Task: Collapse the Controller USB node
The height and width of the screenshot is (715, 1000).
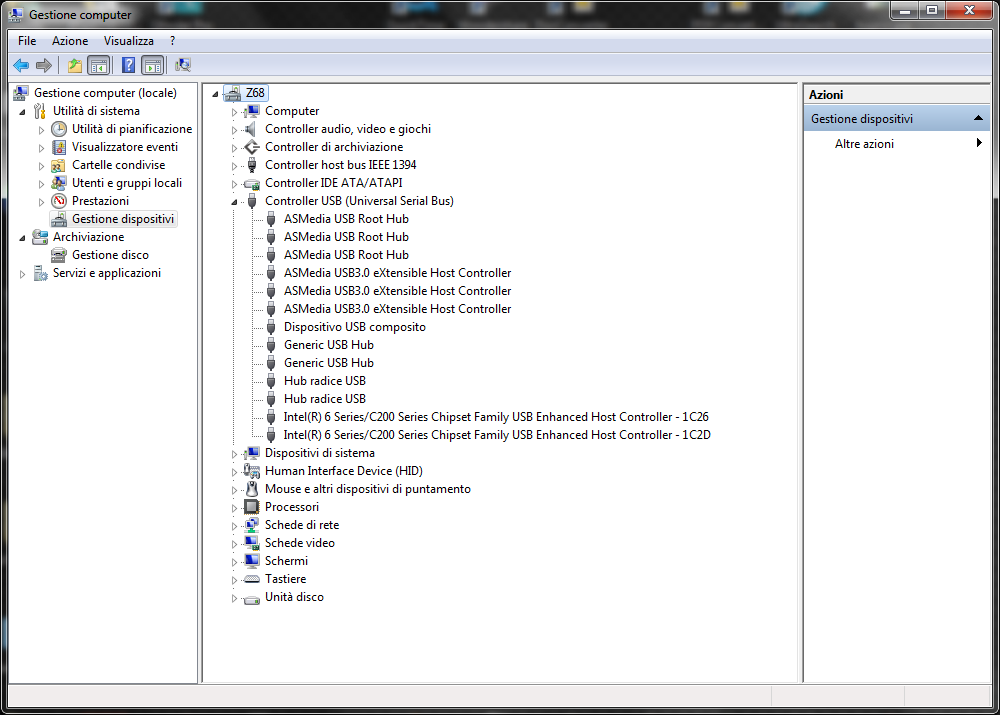Action: (234, 202)
